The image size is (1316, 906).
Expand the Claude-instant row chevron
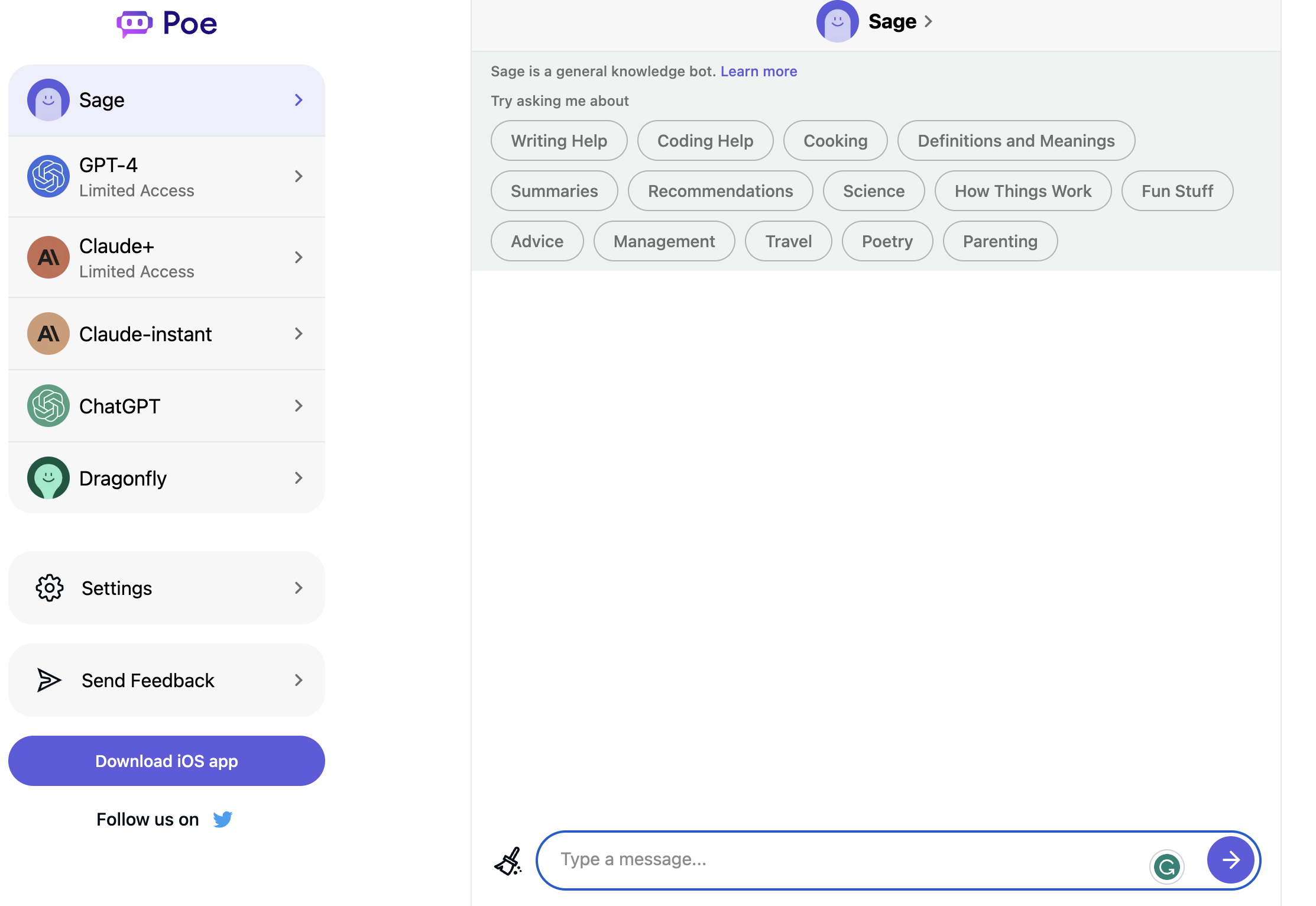click(x=299, y=334)
